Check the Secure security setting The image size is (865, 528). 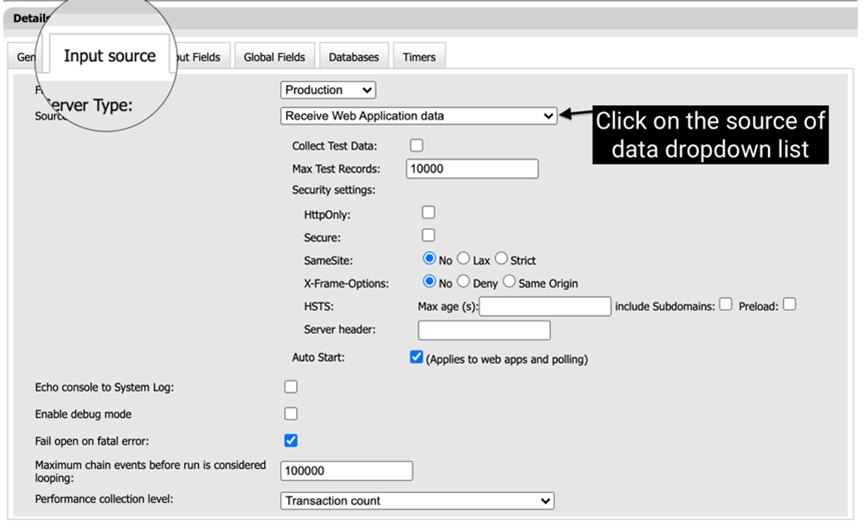[x=428, y=236]
